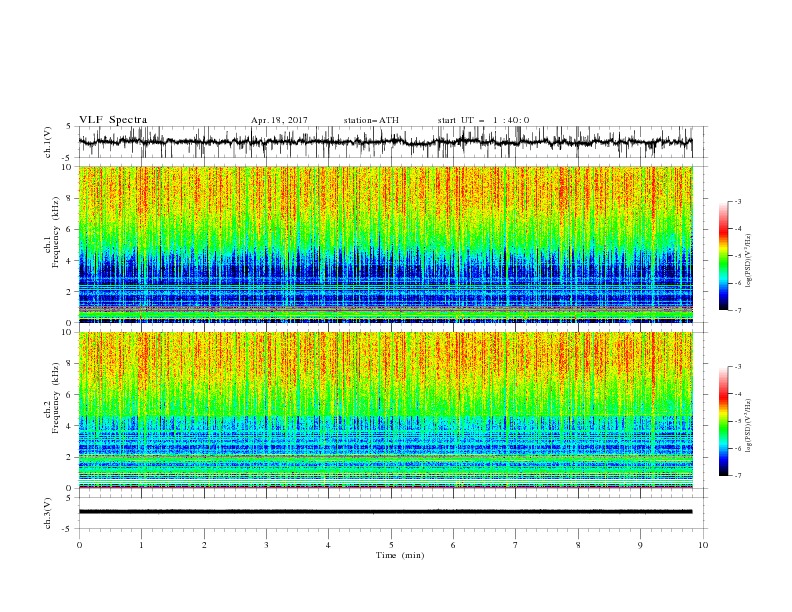Viewport: 792px width, 612px height.
Task: Click time axis tick label "2"
Action: tap(204, 545)
